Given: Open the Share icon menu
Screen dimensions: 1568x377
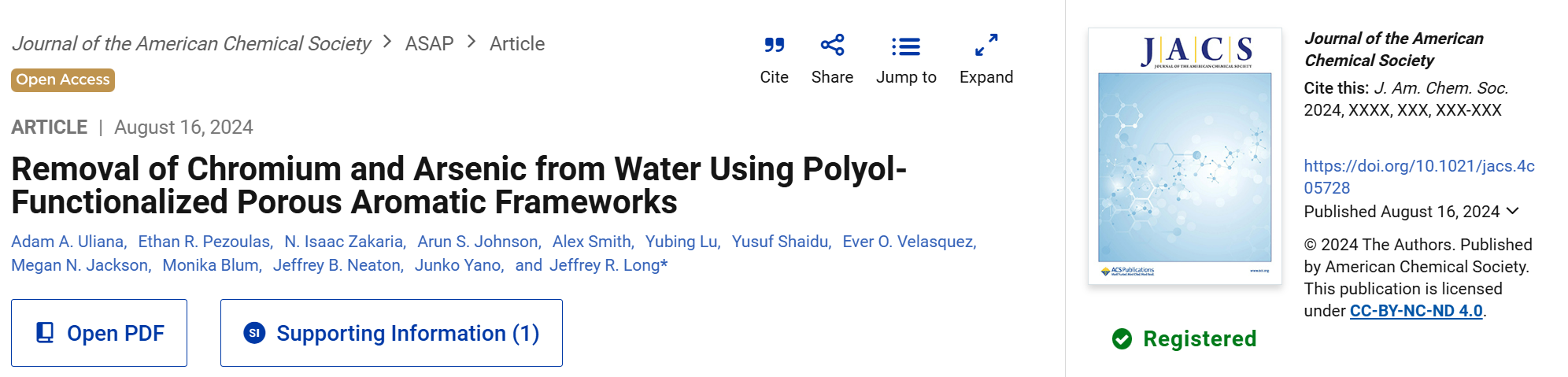Looking at the screenshot, I should point(832,45).
